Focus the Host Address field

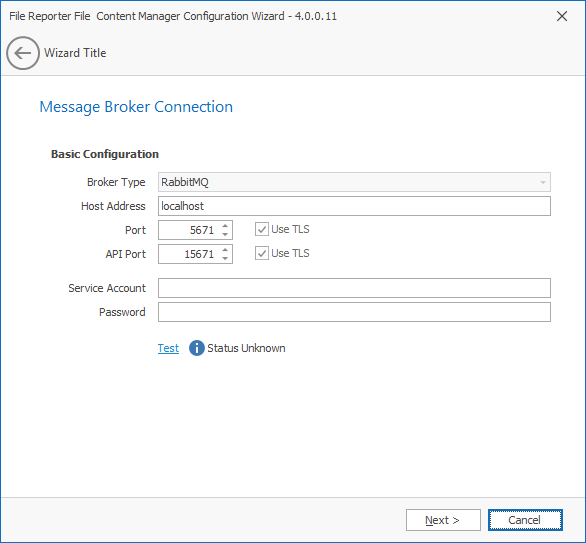[x=354, y=206]
